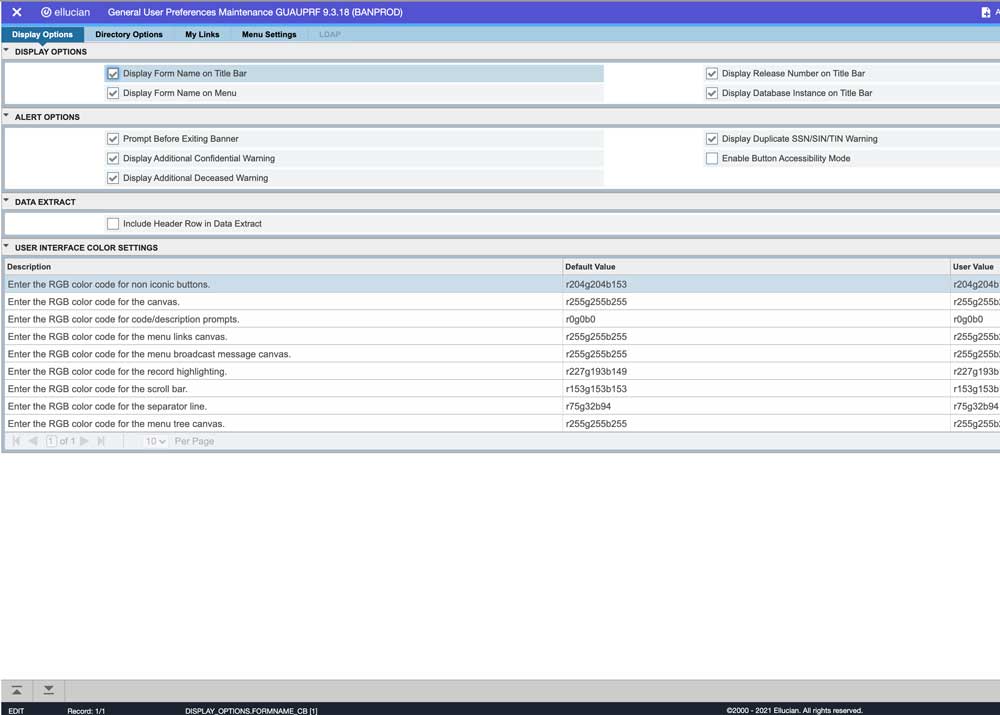Click the Menu Settings tab label
Image resolution: width=1000 pixels, height=715 pixels.
(267, 33)
